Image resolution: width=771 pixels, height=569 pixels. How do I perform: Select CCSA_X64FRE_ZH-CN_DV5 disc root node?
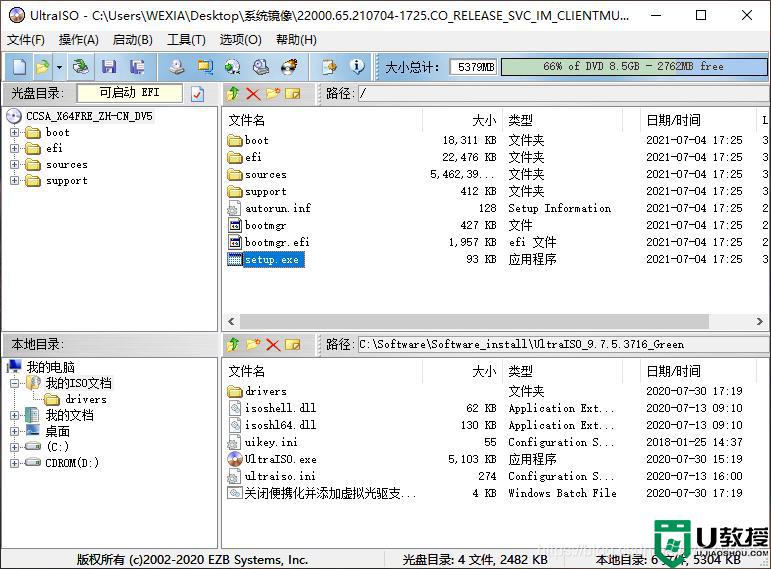(x=89, y=116)
